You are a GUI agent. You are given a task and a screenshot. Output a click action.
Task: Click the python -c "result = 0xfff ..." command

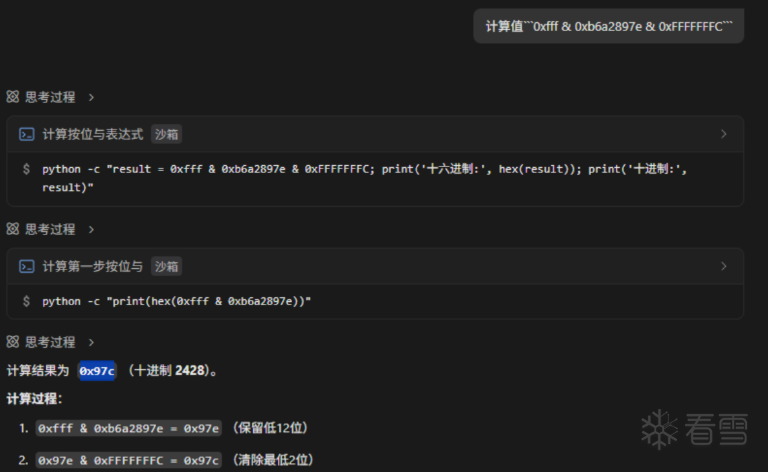[x=364, y=178]
